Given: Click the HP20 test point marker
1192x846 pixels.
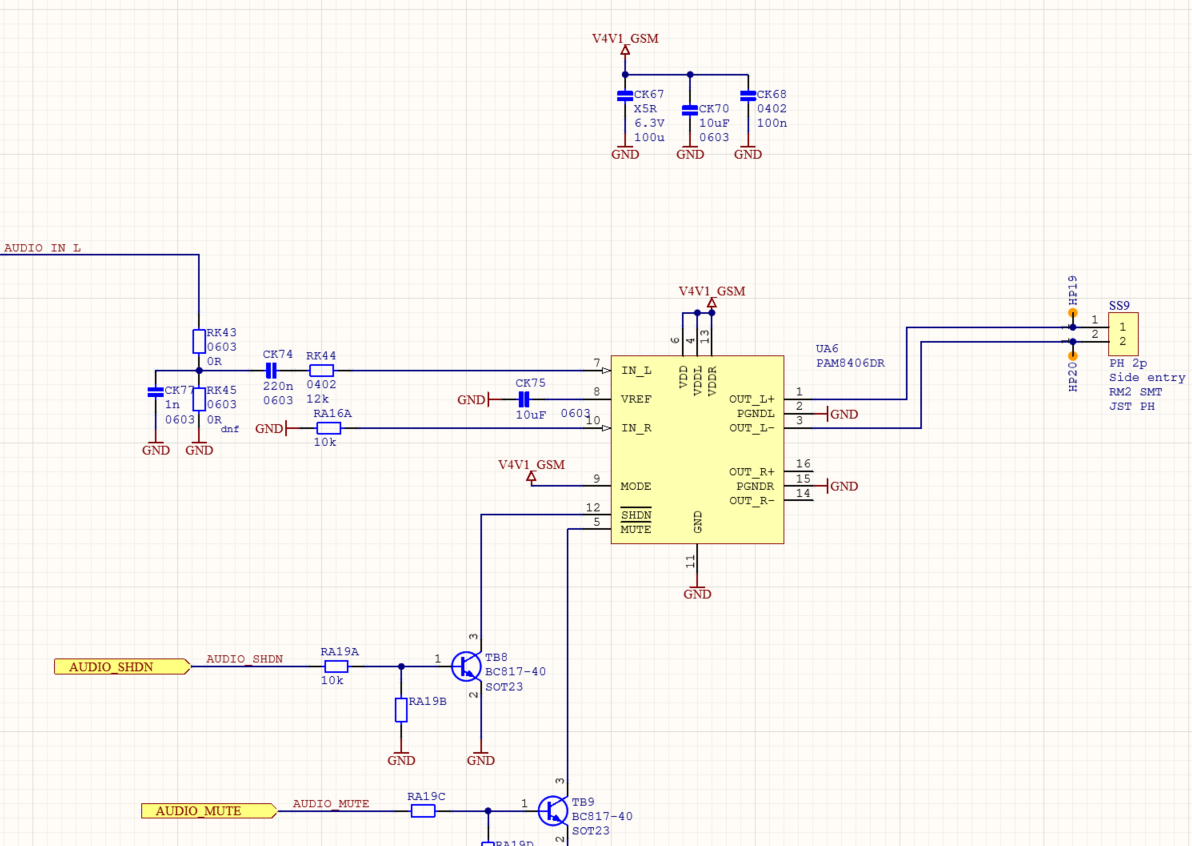Looking at the screenshot, I should pos(1073,356).
